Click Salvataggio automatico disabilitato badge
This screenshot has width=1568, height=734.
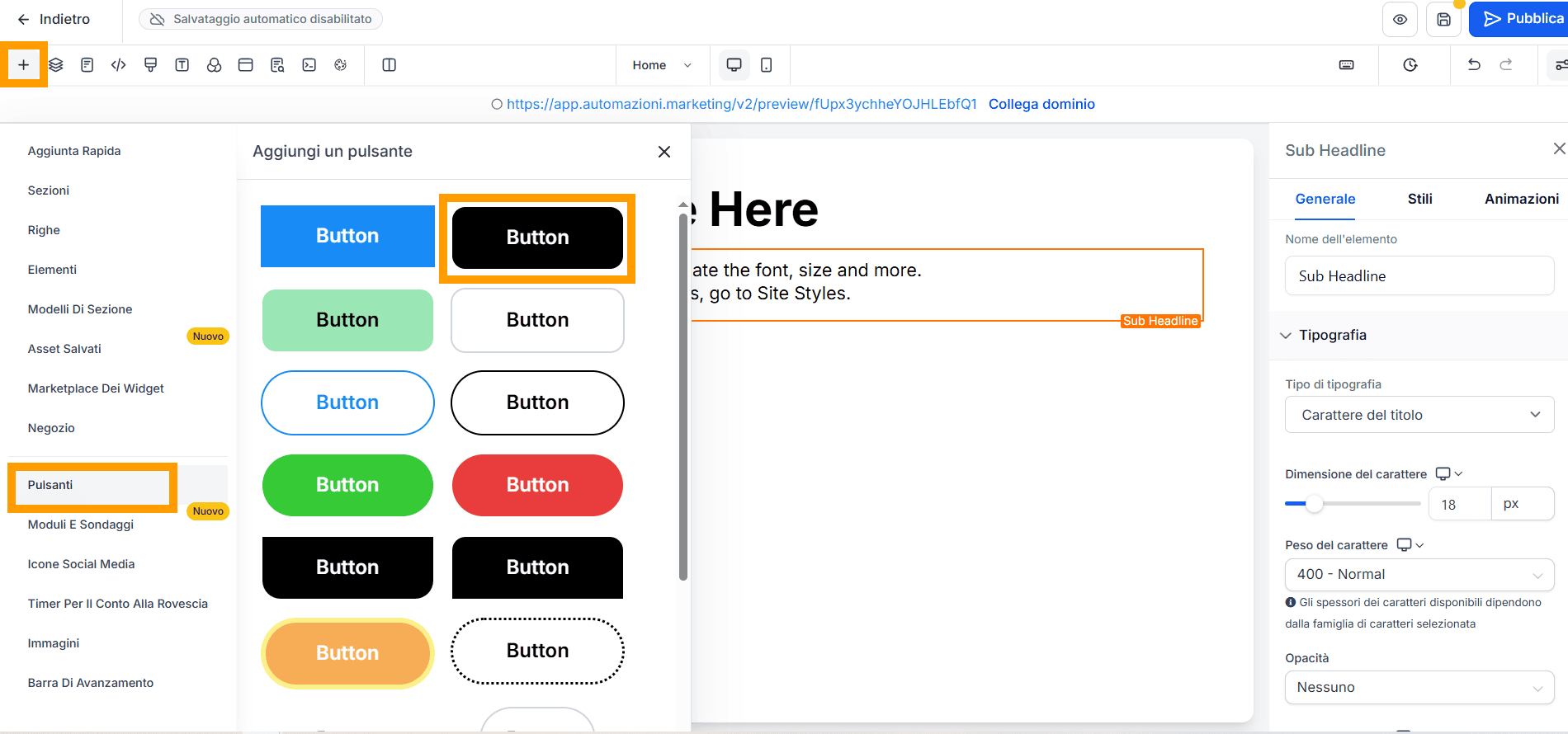[261, 19]
